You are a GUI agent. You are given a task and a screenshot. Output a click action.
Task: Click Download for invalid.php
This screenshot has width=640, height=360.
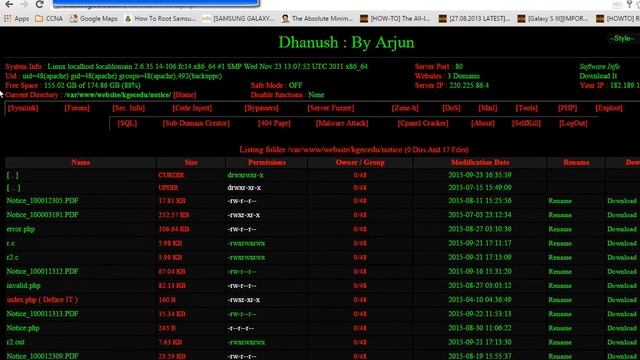click(622, 286)
